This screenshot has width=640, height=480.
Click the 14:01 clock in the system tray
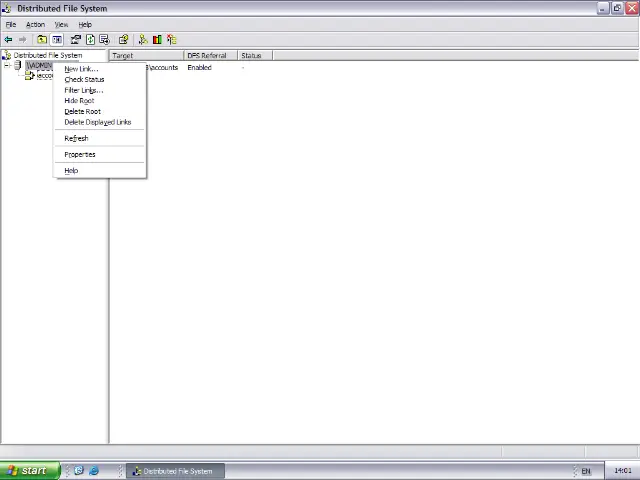(623, 471)
